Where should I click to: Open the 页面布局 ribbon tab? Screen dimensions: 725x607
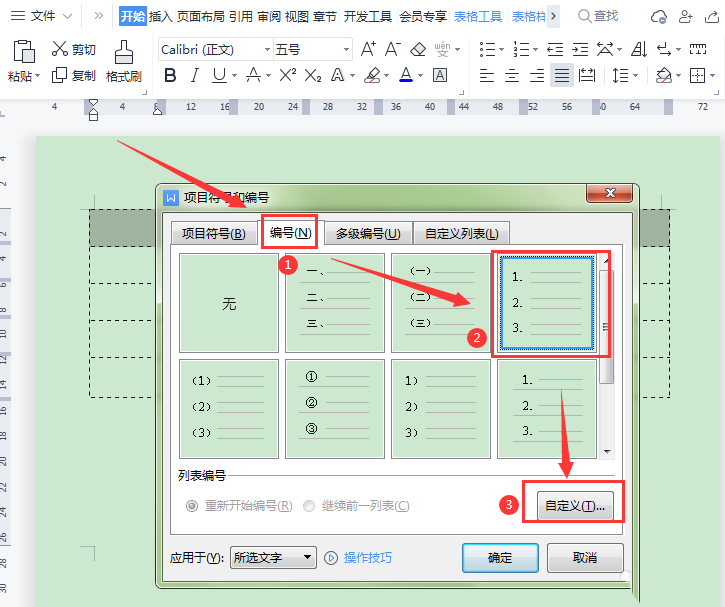point(201,17)
